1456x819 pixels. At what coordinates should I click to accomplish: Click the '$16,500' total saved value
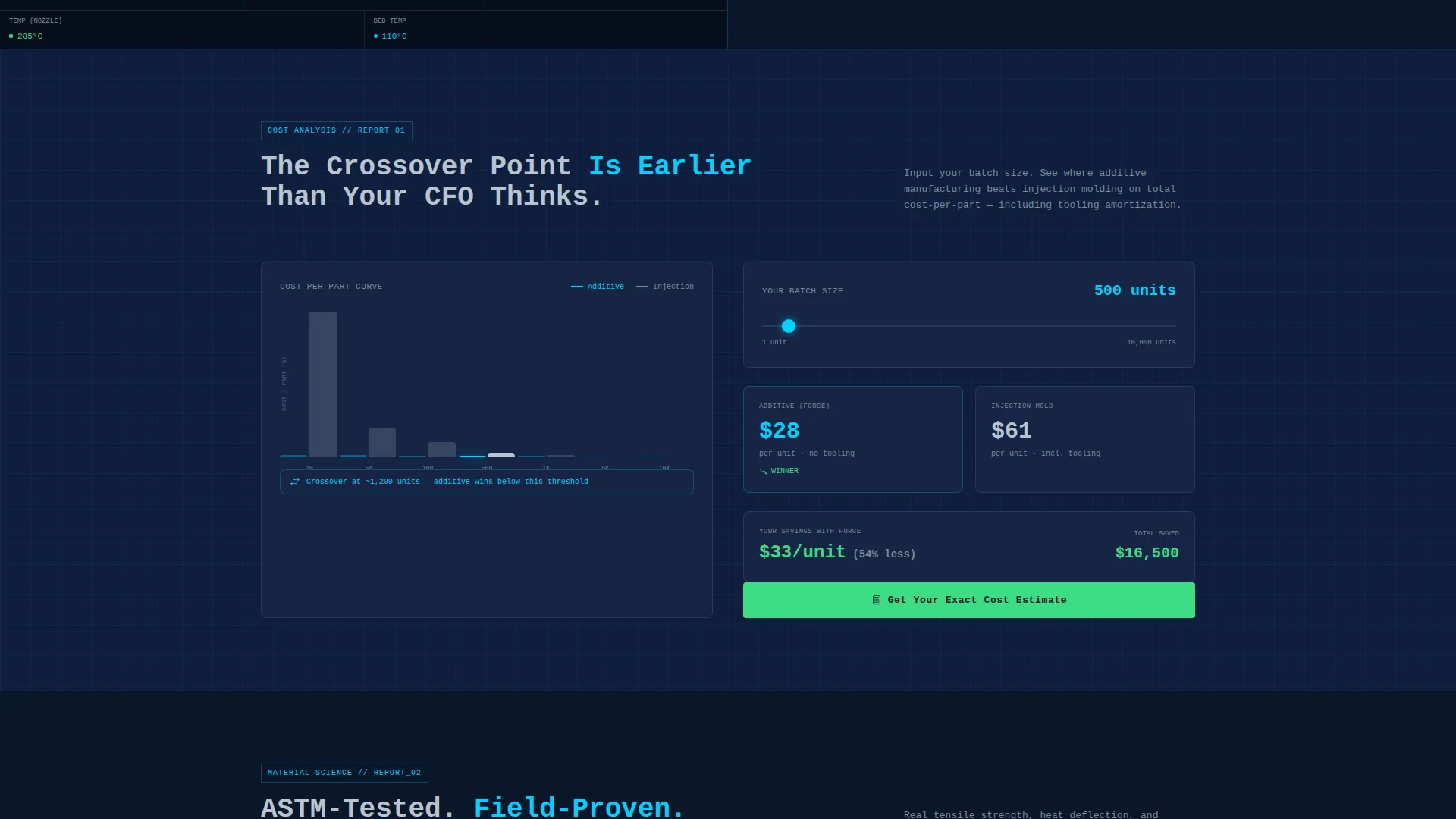[x=1147, y=553]
